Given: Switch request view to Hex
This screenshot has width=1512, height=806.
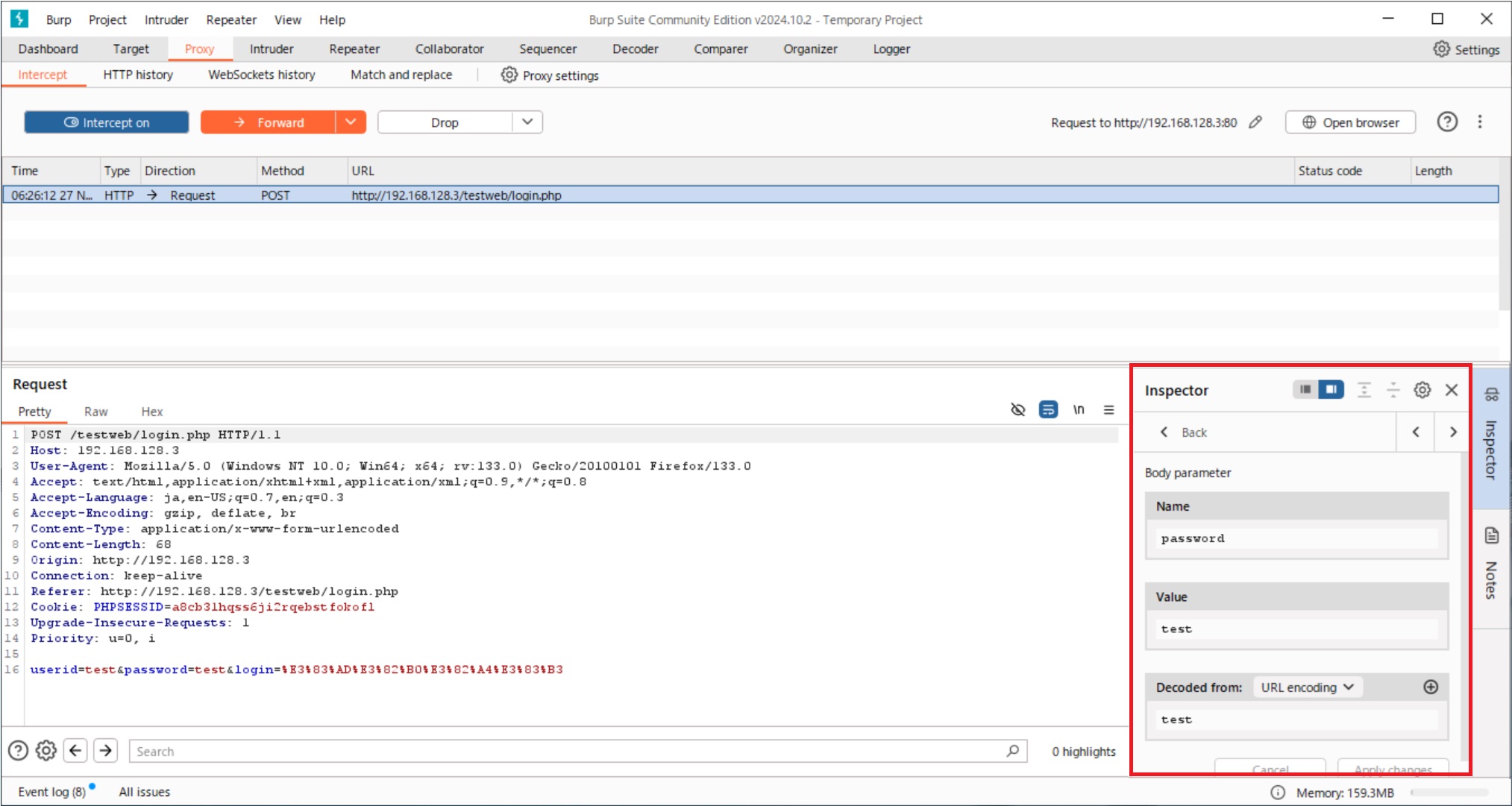Looking at the screenshot, I should click(x=152, y=412).
